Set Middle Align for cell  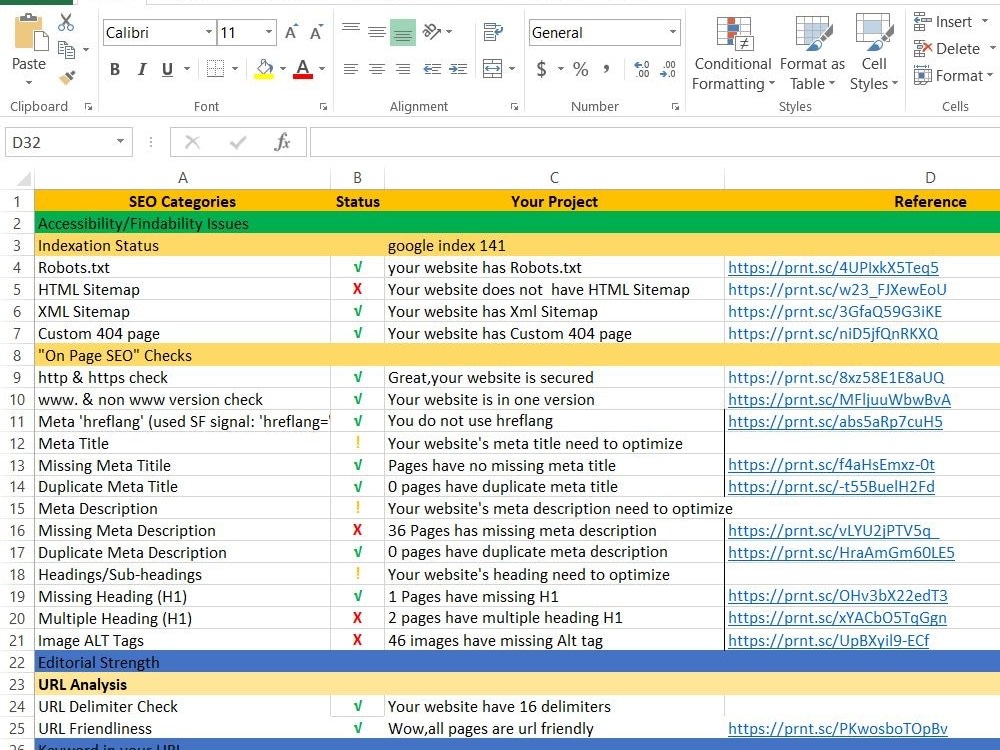(377, 32)
